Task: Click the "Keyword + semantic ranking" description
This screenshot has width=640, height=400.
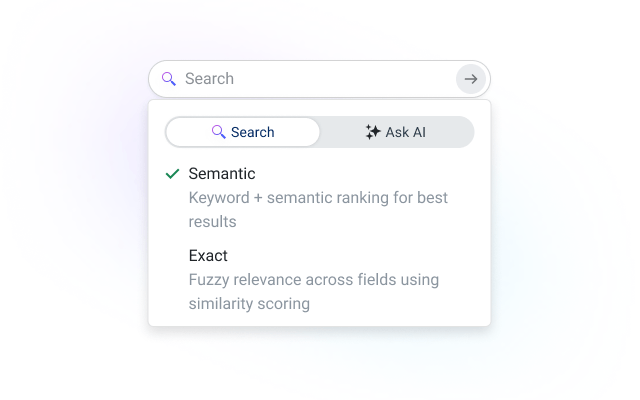Action: (318, 198)
